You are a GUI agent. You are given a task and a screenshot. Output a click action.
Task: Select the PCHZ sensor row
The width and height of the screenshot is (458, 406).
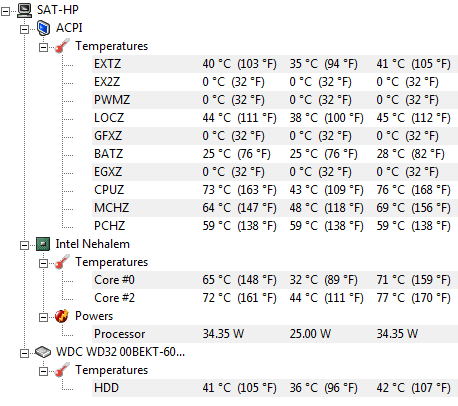point(275,226)
